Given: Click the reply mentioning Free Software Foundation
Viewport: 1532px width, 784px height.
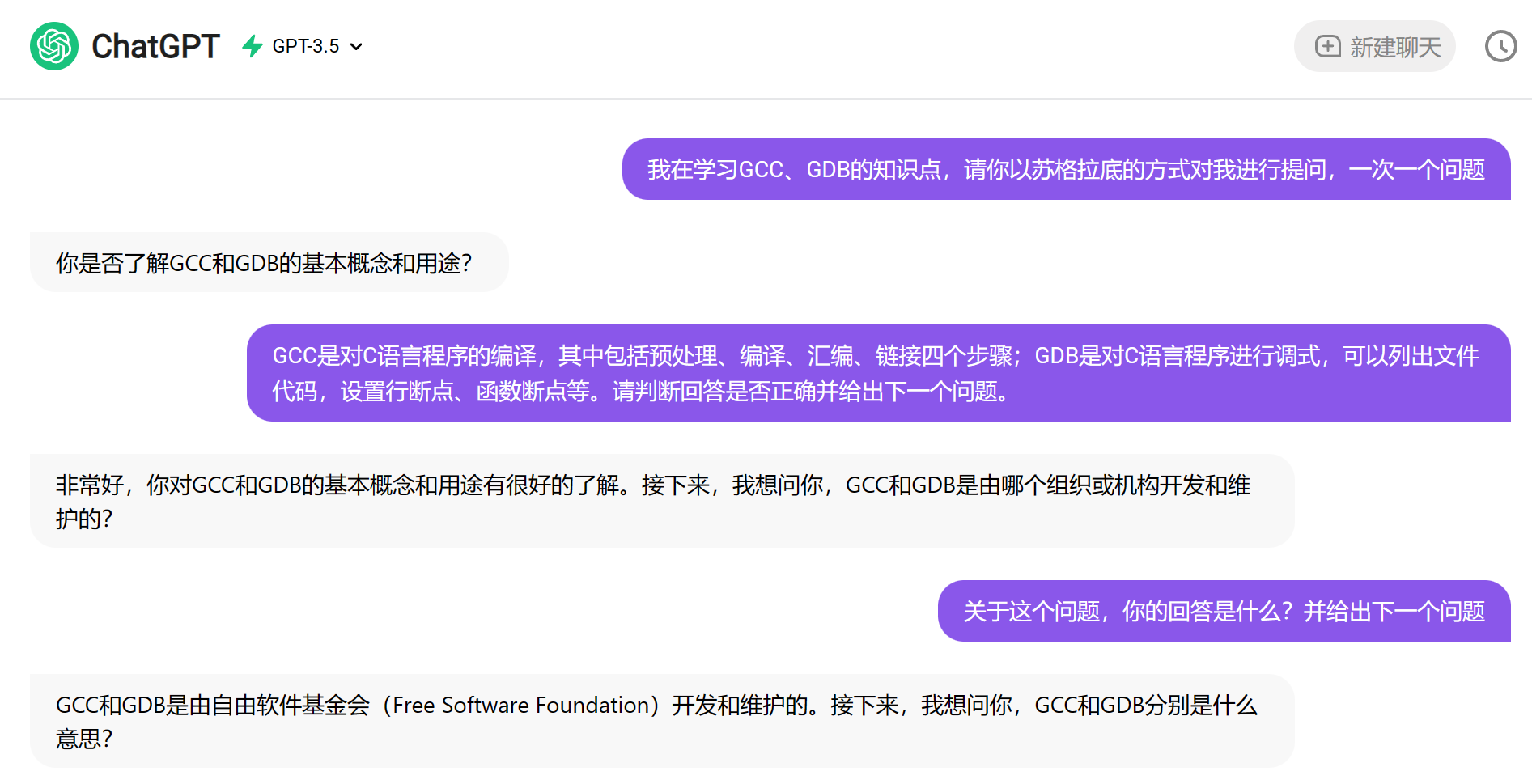Looking at the screenshot, I should pos(662,721).
